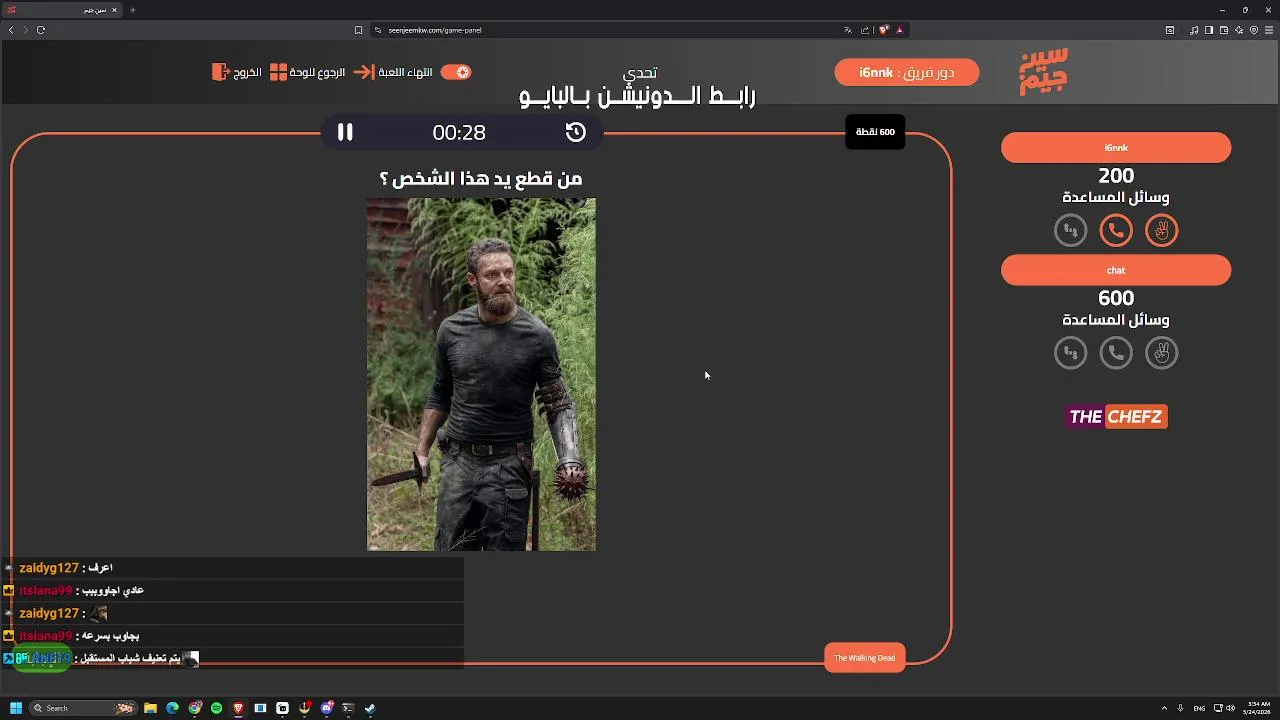Screen dimensions: 1280x720
Task: Show hidden system tray icons chevron
Action: click(1164, 708)
